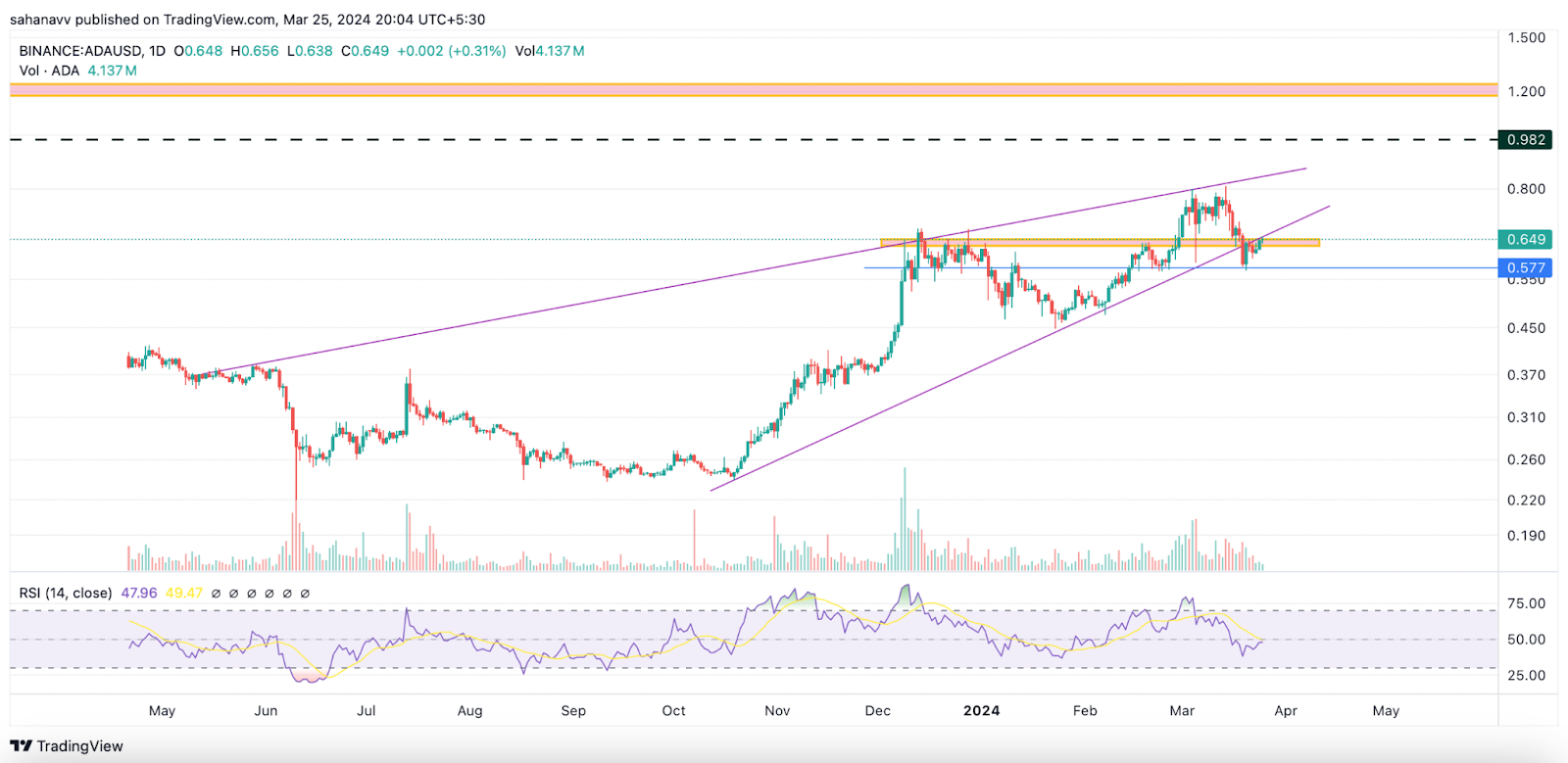Click the Dec label on time axis
This screenshot has width=1568, height=763.
coord(878,711)
